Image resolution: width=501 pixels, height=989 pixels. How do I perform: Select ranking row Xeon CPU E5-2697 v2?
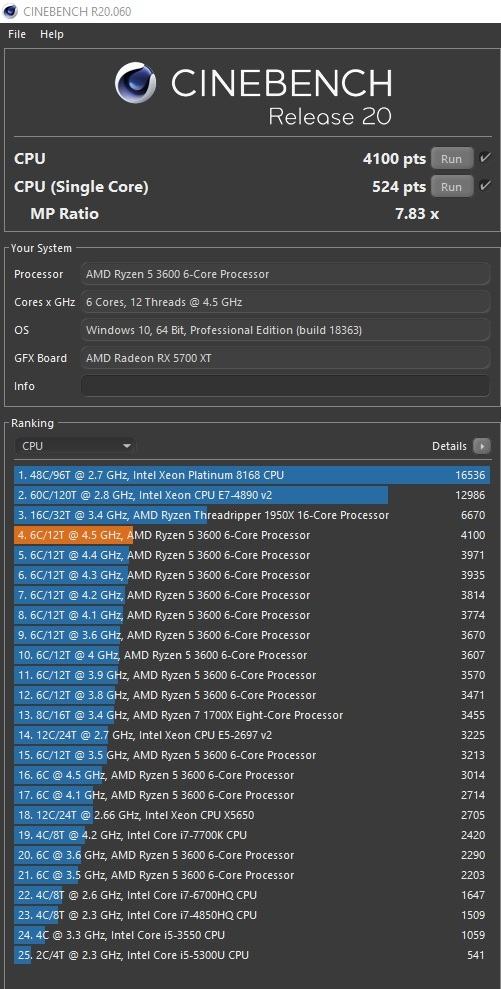tap(252, 735)
